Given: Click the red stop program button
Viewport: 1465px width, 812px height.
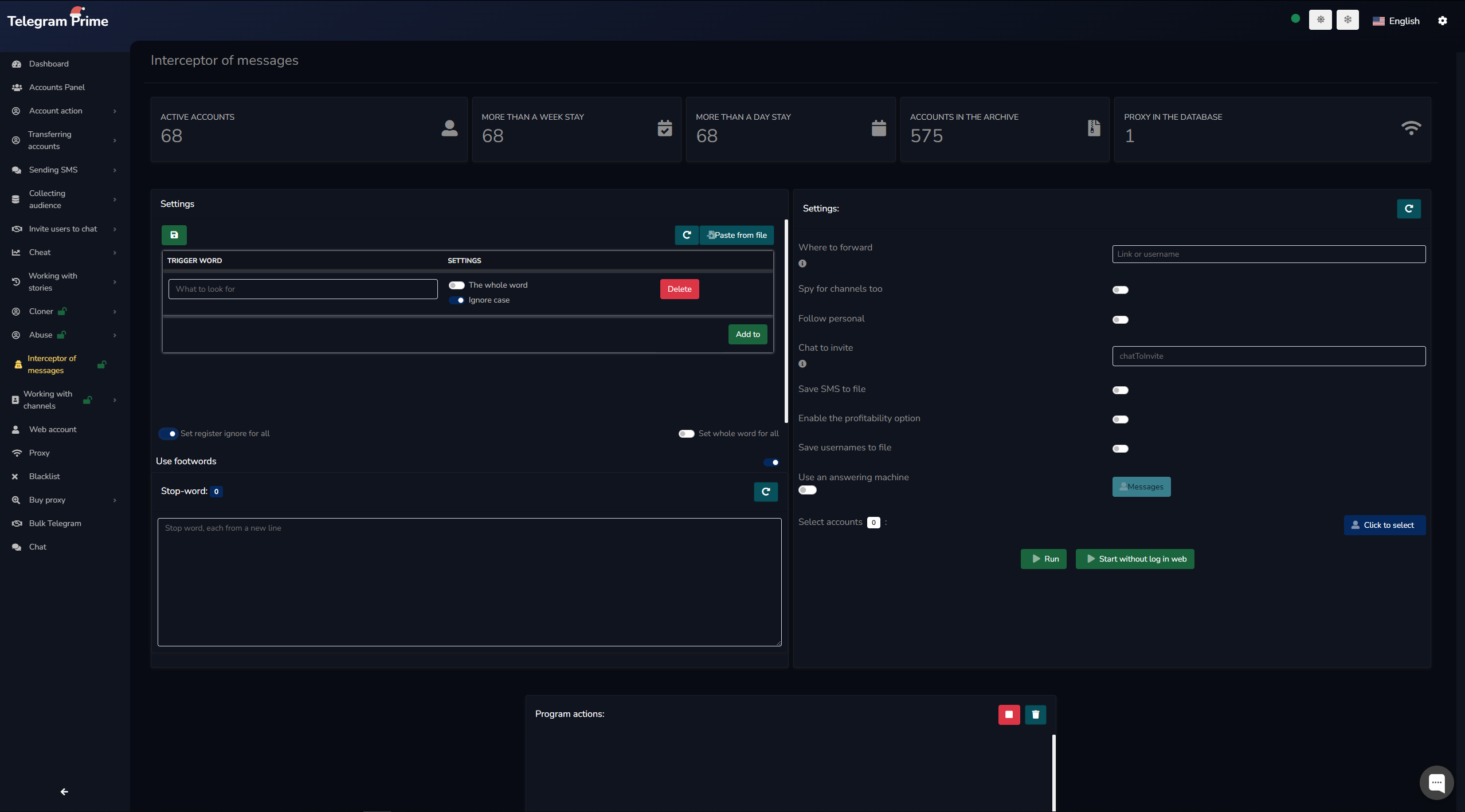Looking at the screenshot, I should point(1009,715).
